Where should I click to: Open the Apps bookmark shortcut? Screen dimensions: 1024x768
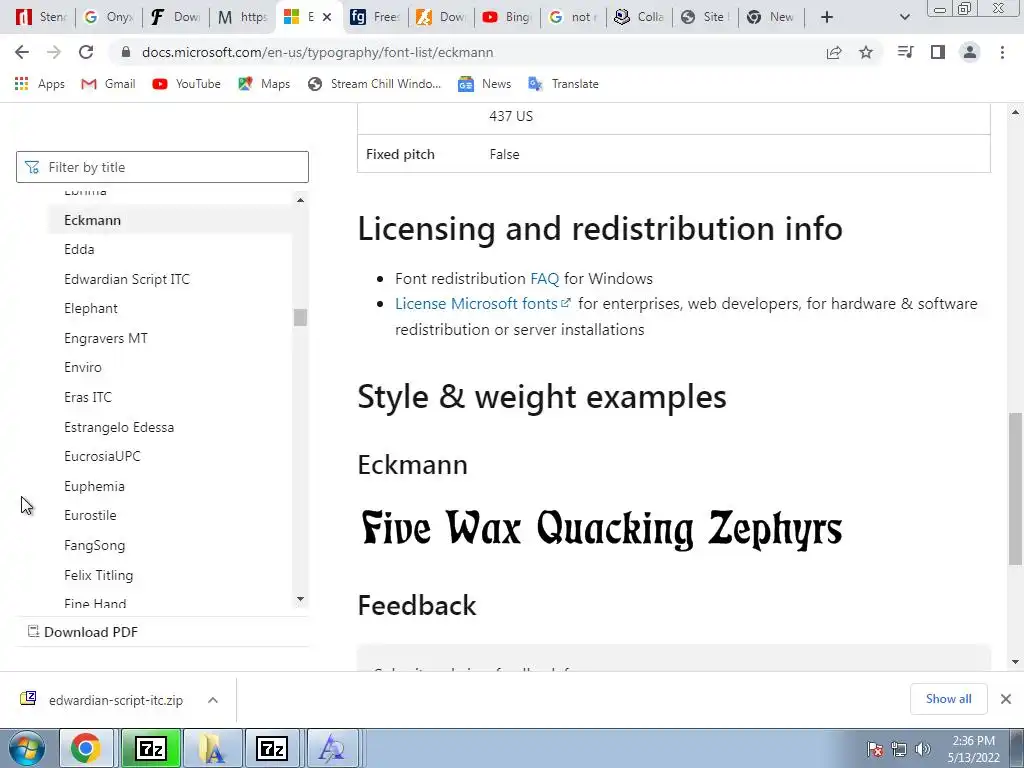click(x=40, y=84)
